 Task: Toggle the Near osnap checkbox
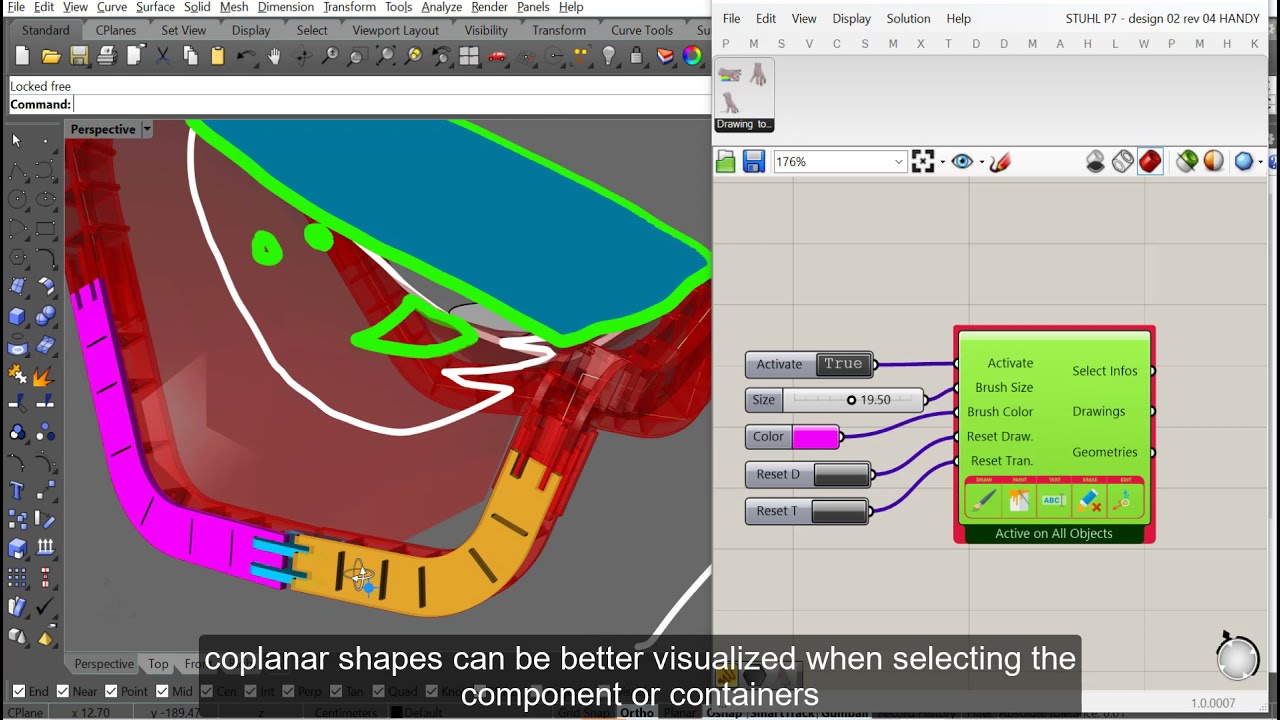click(x=63, y=691)
